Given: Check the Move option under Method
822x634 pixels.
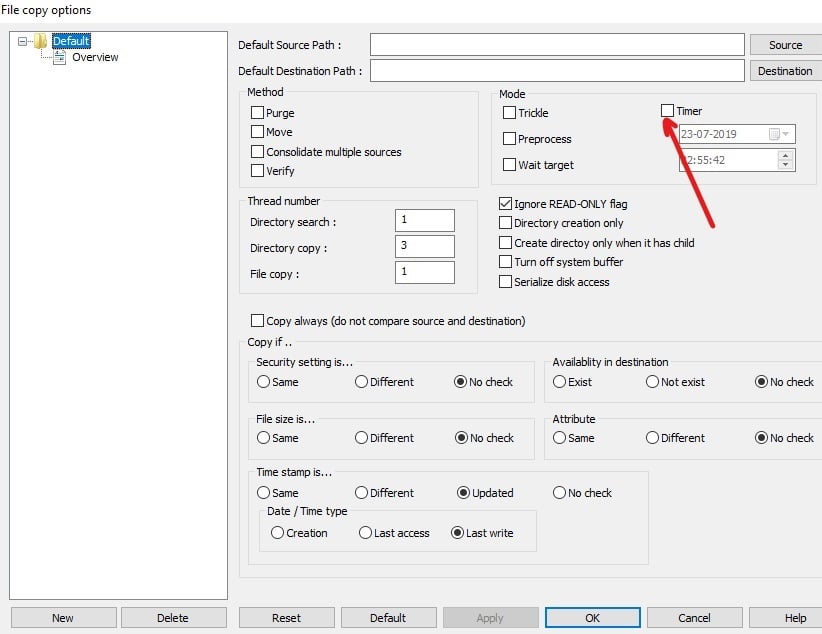Looking at the screenshot, I should [256, 132].
